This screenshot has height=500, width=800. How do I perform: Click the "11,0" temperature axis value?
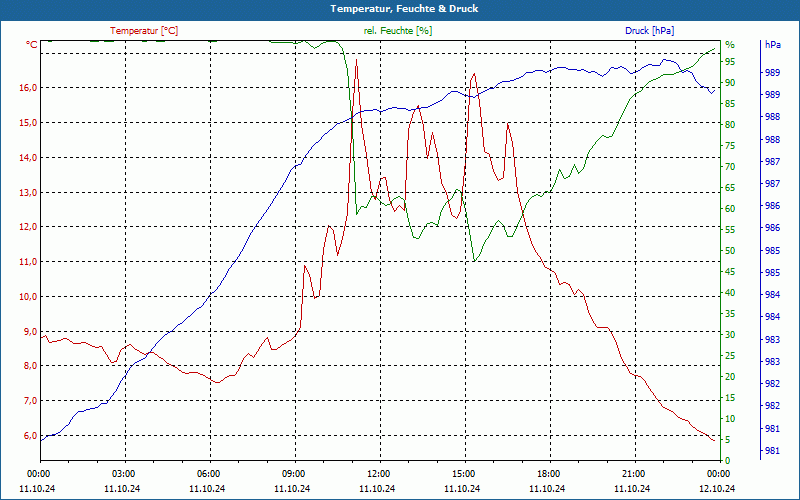coord(29,262)
